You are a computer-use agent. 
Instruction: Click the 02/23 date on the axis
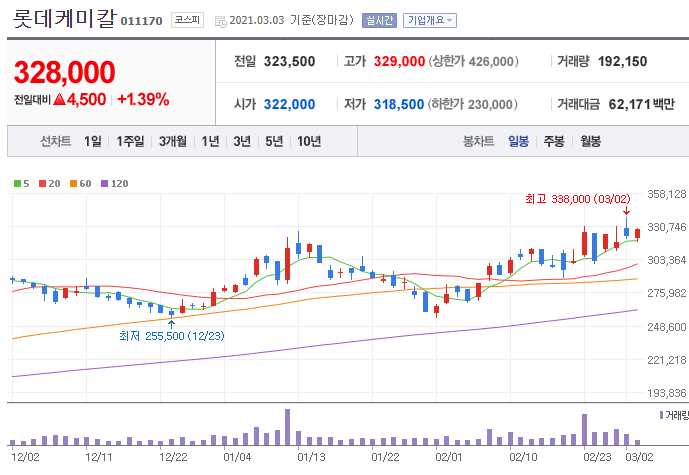pyautogui.click(x=597, y=457)
